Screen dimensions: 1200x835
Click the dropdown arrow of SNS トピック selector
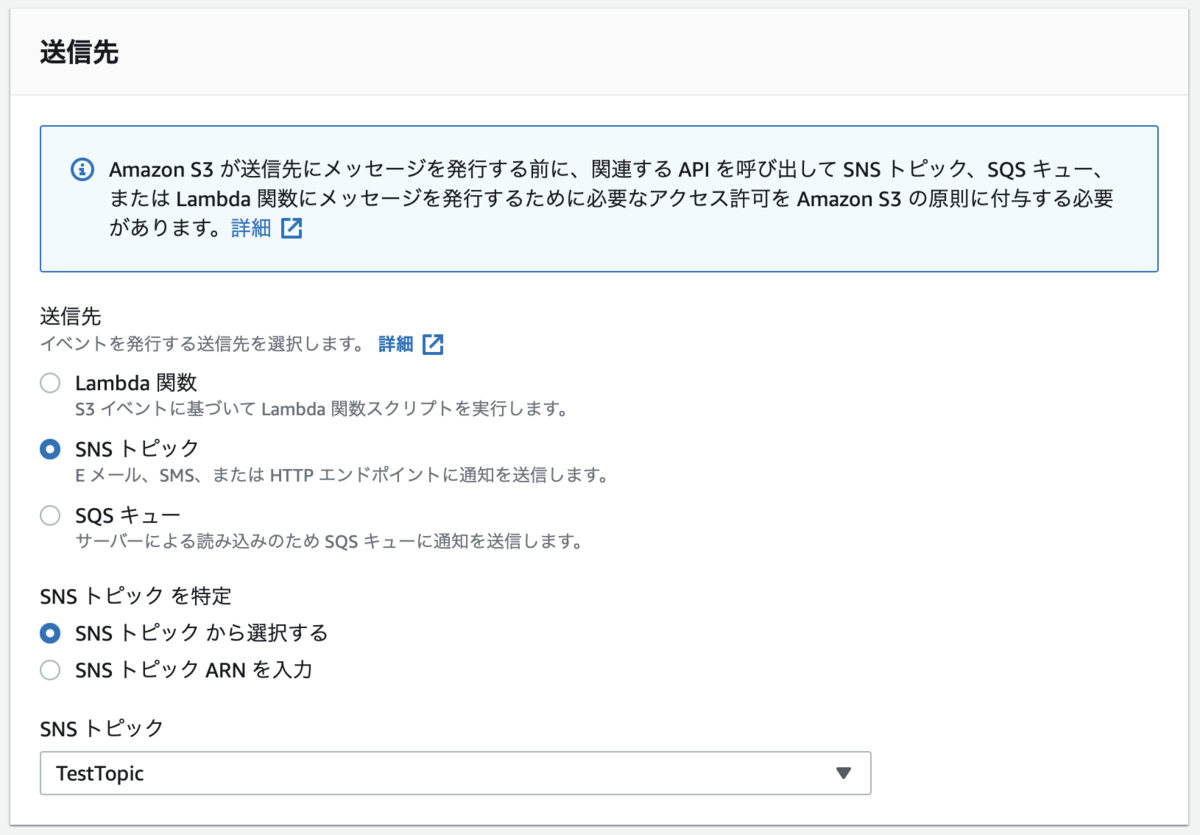[x=843, y=773]
